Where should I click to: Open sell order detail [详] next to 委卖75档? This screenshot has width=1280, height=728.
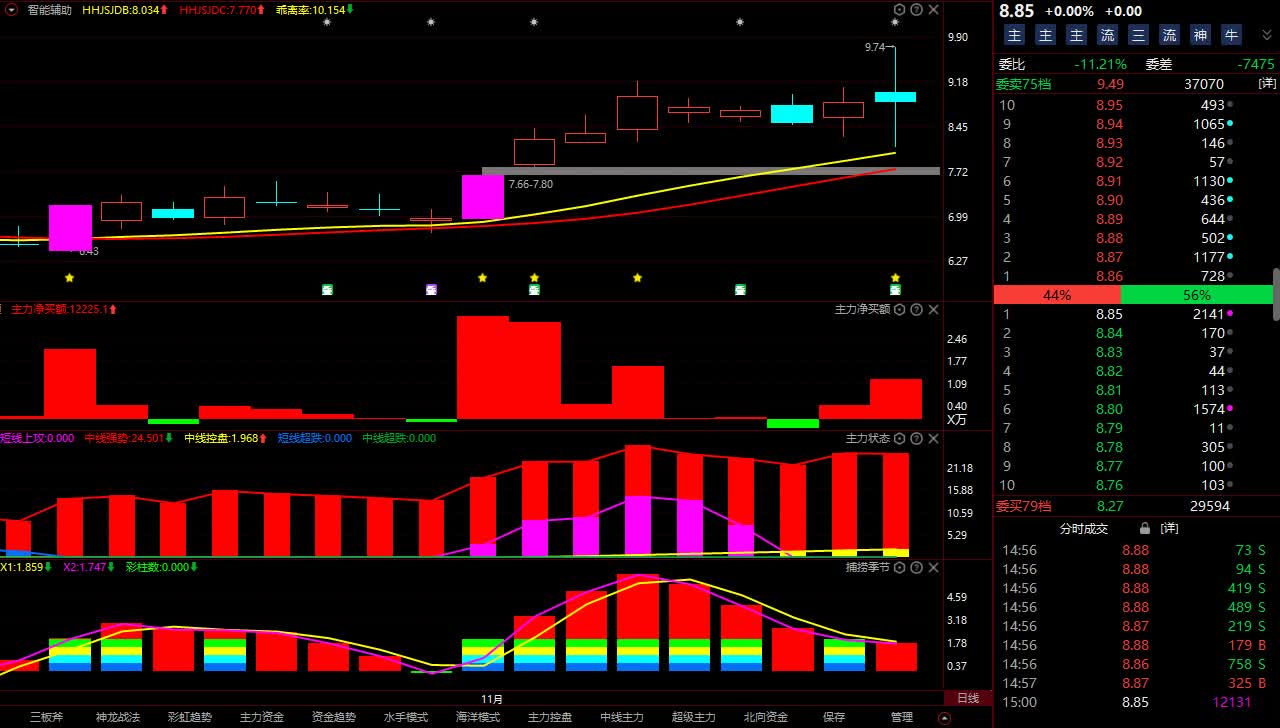coord(1267,85)
